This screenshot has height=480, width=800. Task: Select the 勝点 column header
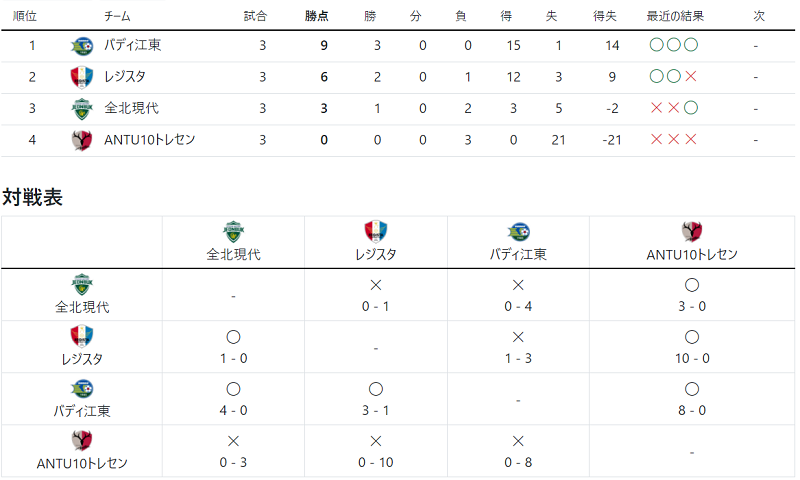click(x=317, y=16)
